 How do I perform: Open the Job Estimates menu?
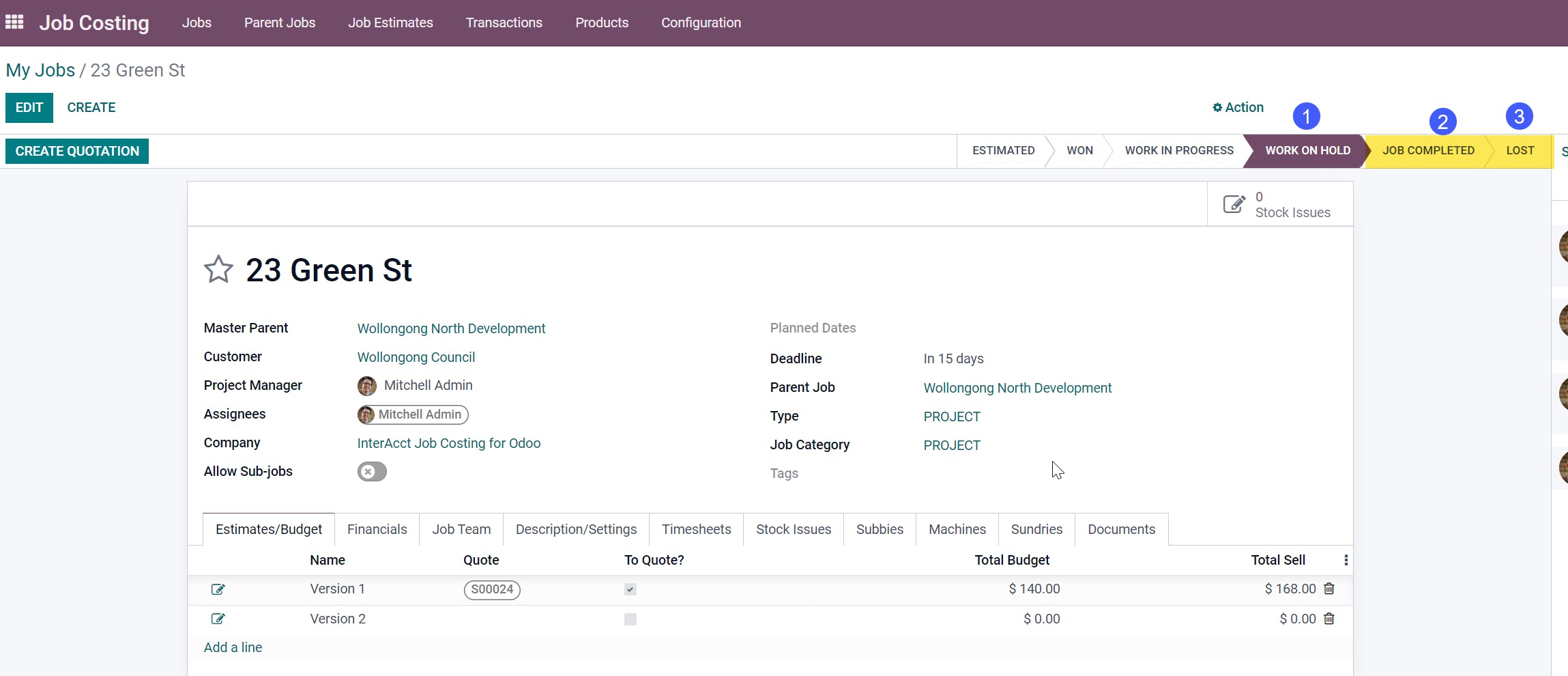click(390, 23)
